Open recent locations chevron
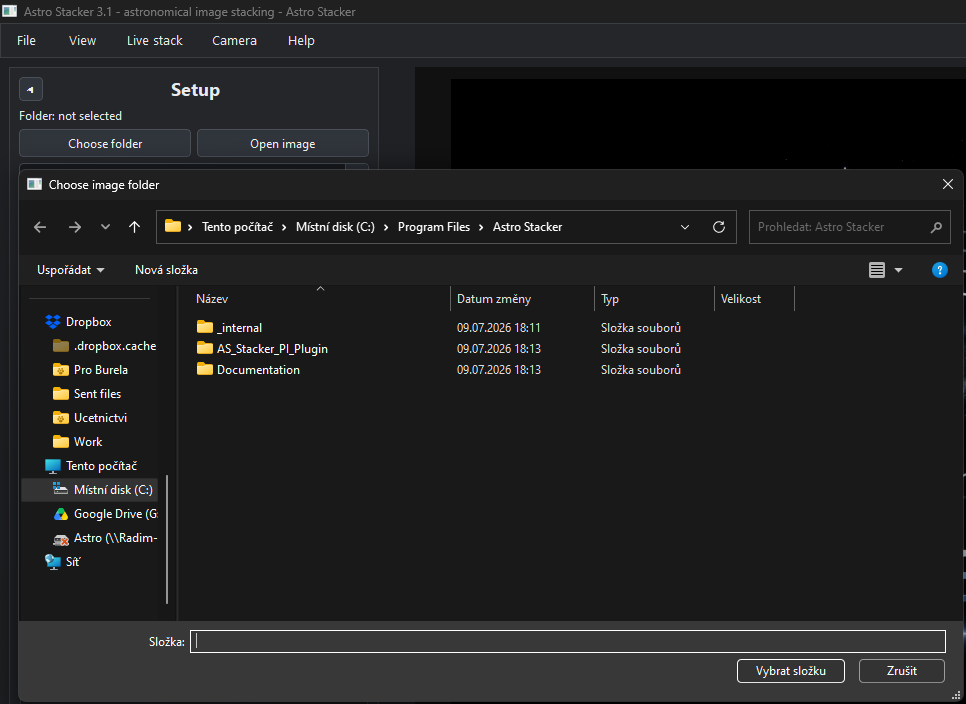The width and height of the screenshot is (966, 704). pyautogui.click(x=105, y=227)
